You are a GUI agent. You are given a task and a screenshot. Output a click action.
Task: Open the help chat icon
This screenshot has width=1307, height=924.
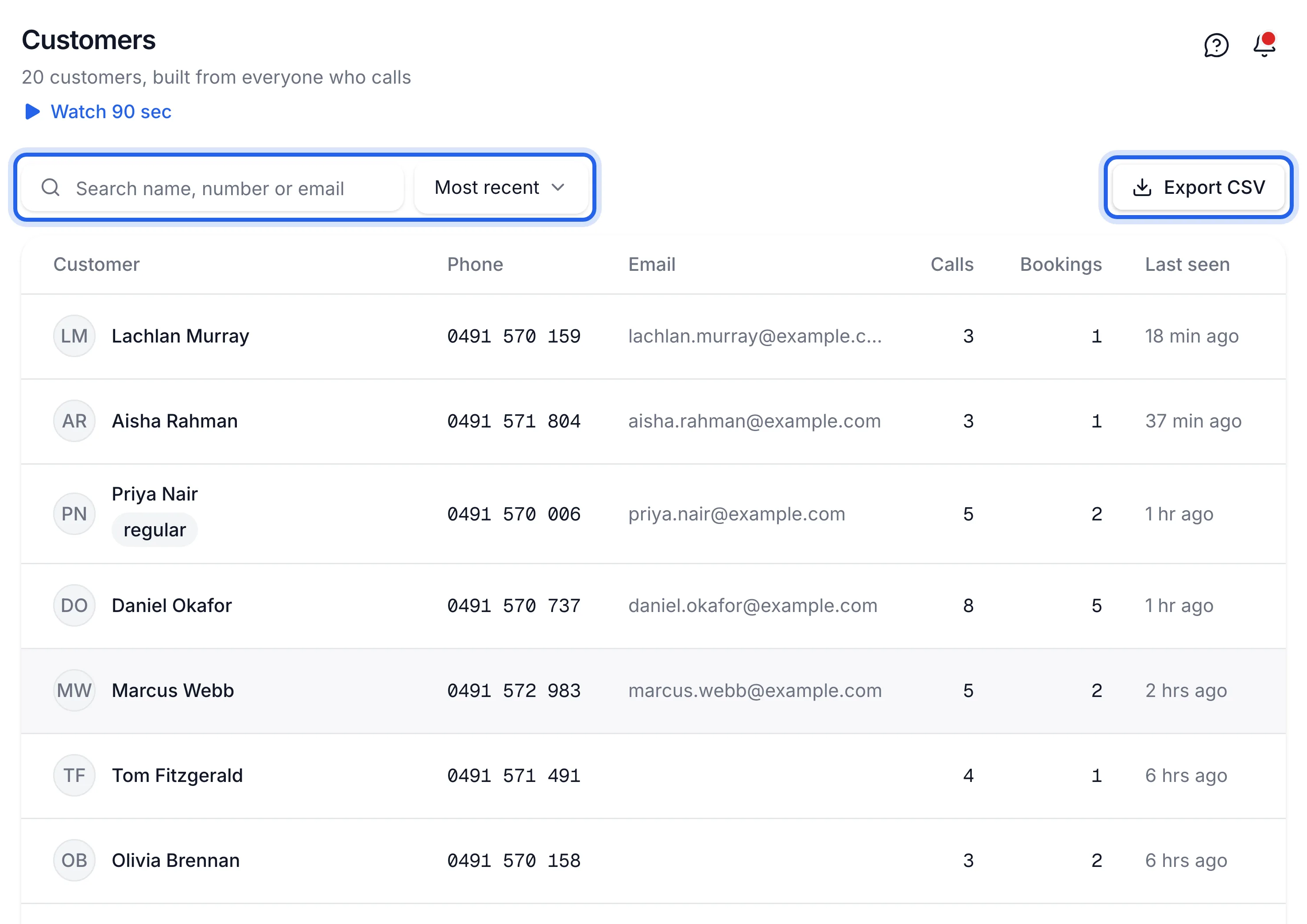click(1216, 46)
